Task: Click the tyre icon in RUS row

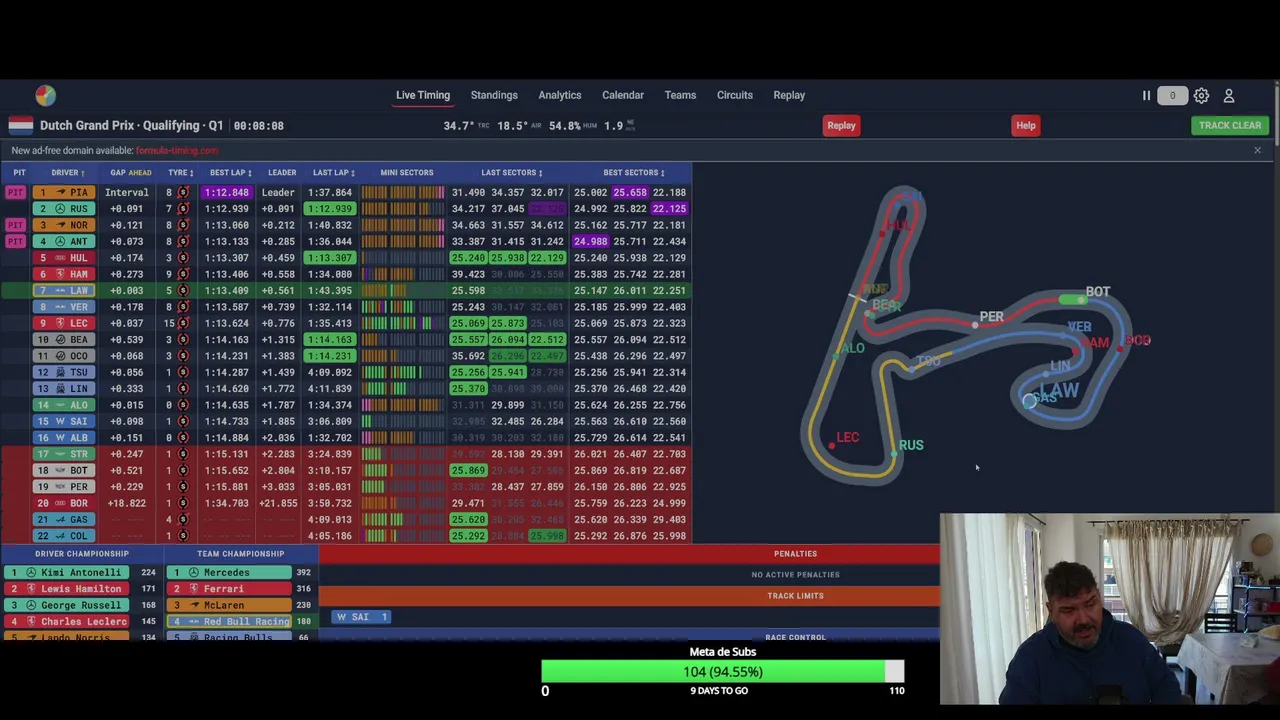Action: click(183, 208)
